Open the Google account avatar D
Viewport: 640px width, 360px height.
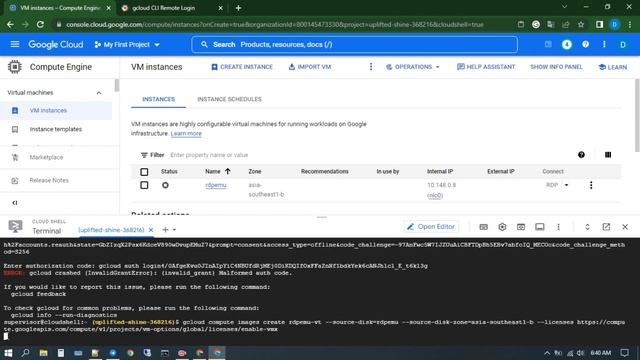click(623, 44)
